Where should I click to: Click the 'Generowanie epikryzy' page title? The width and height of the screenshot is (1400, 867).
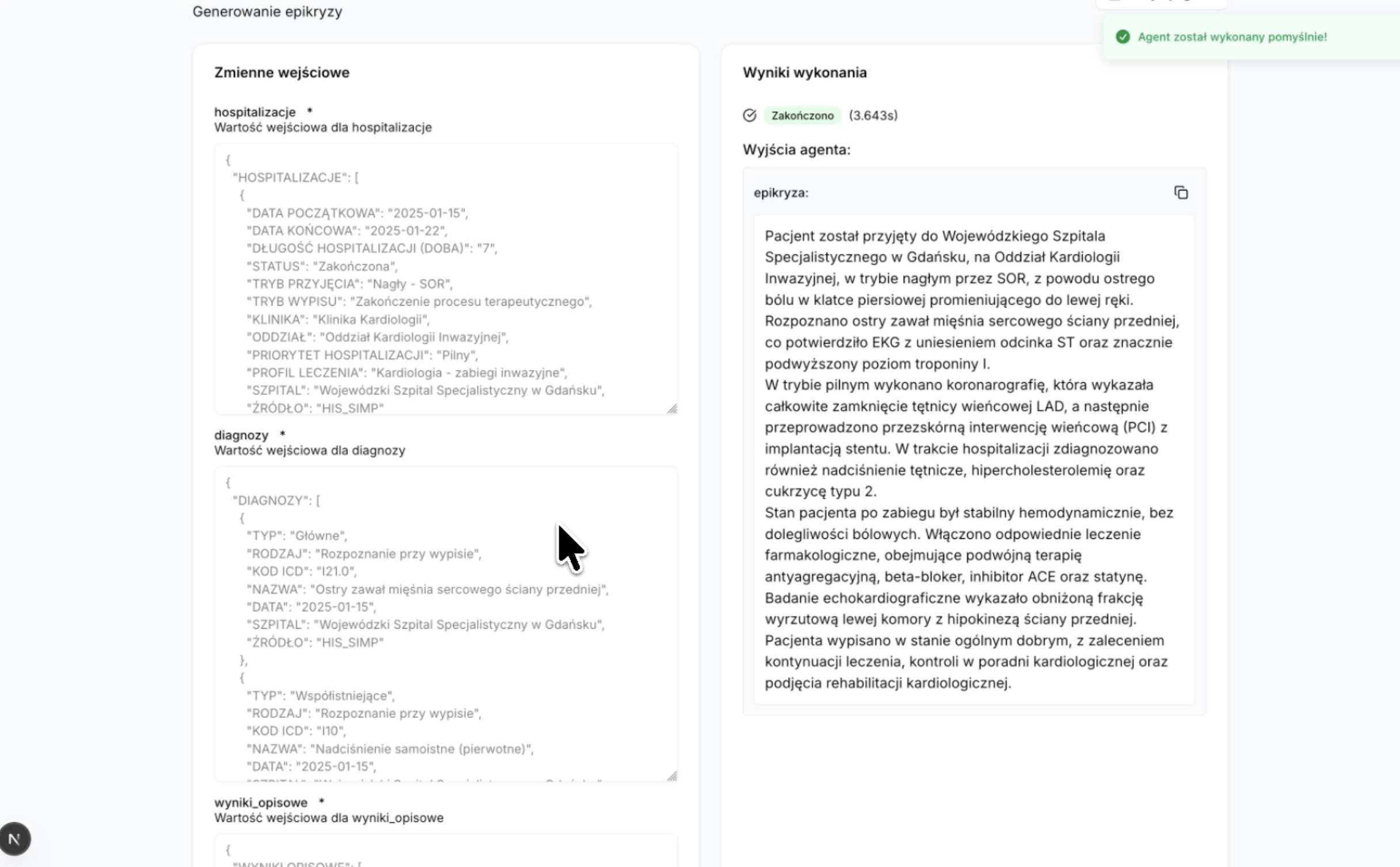click(267, 12)
